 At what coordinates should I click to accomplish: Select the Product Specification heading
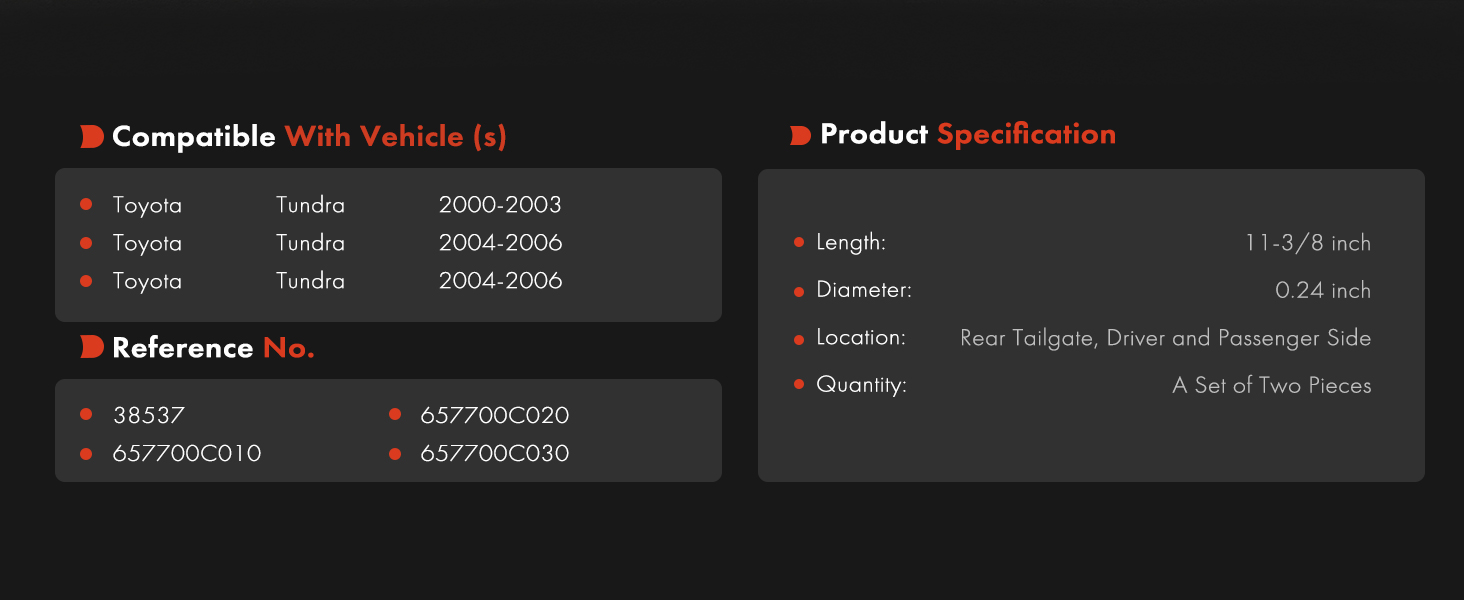(968, 135)
